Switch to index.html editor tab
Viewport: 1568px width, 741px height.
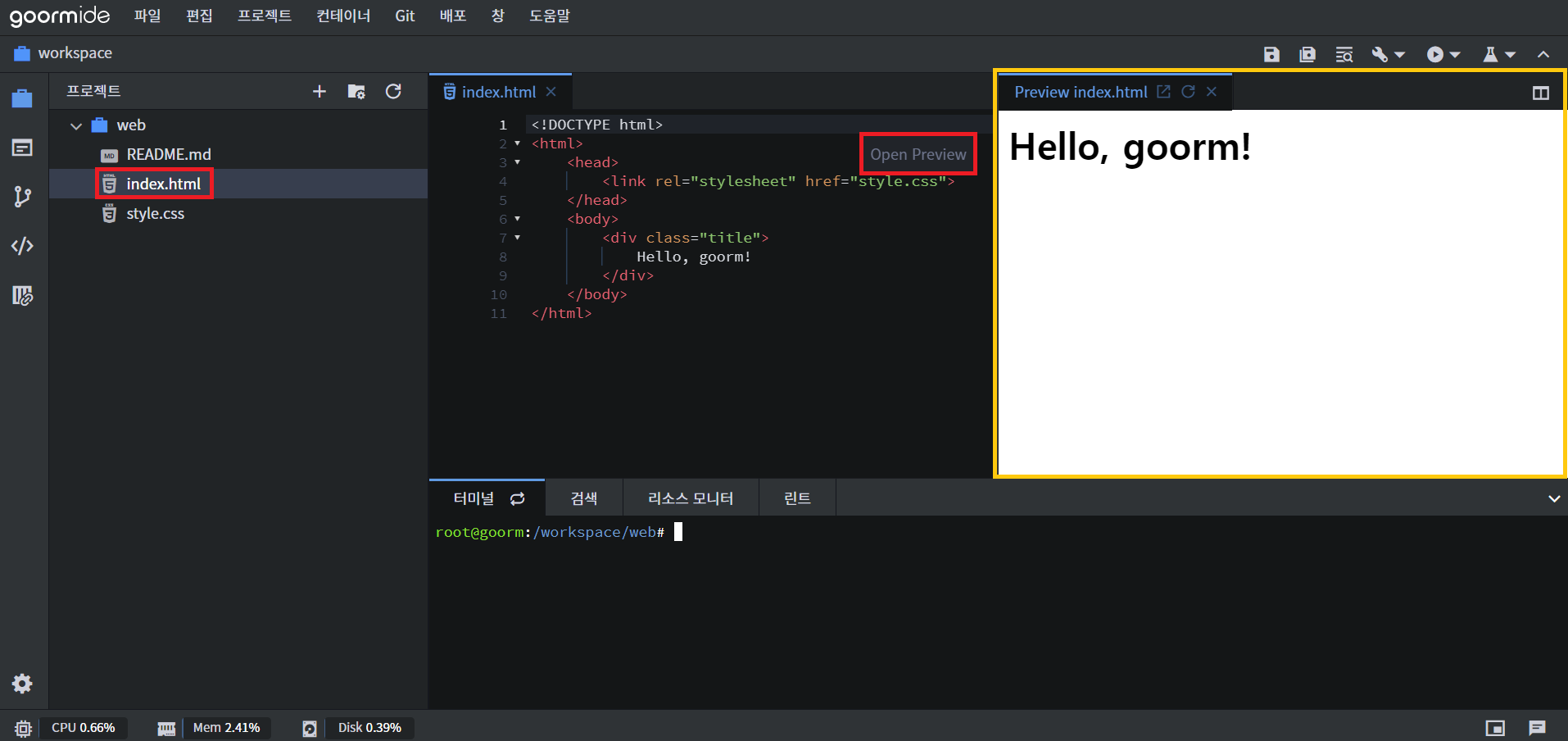point(498,92)
